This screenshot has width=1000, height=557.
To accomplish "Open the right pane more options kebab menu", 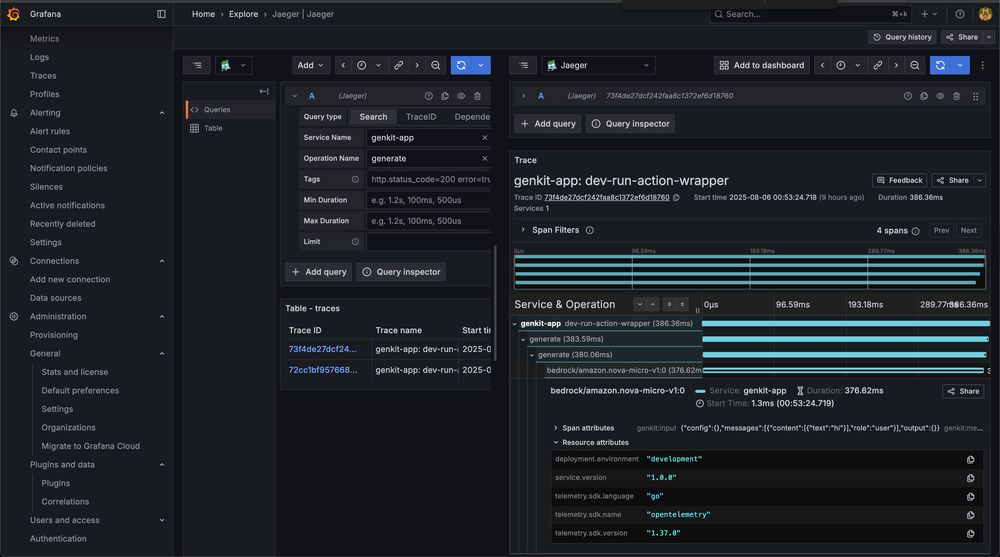I will [983, 65].
